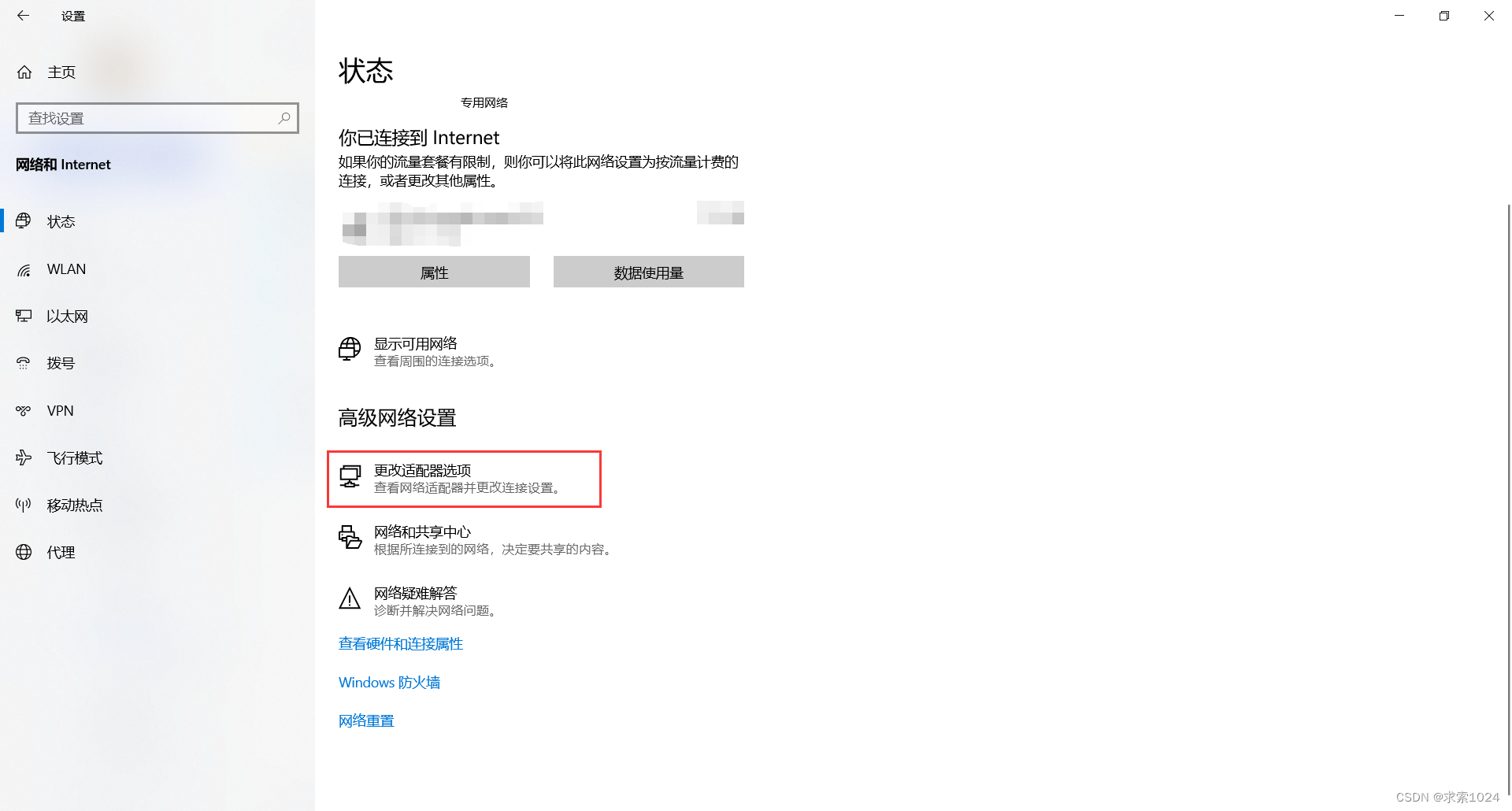Click the vertical scrollbar on the right
This screenshot has height=811, width=1512.
coord(1508,499)
